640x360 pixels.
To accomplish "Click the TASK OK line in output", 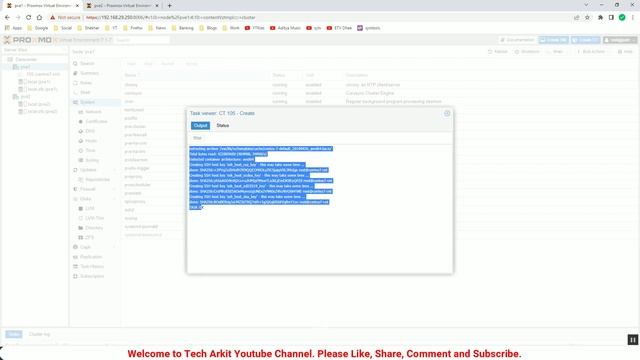I will tap(196, 207).
